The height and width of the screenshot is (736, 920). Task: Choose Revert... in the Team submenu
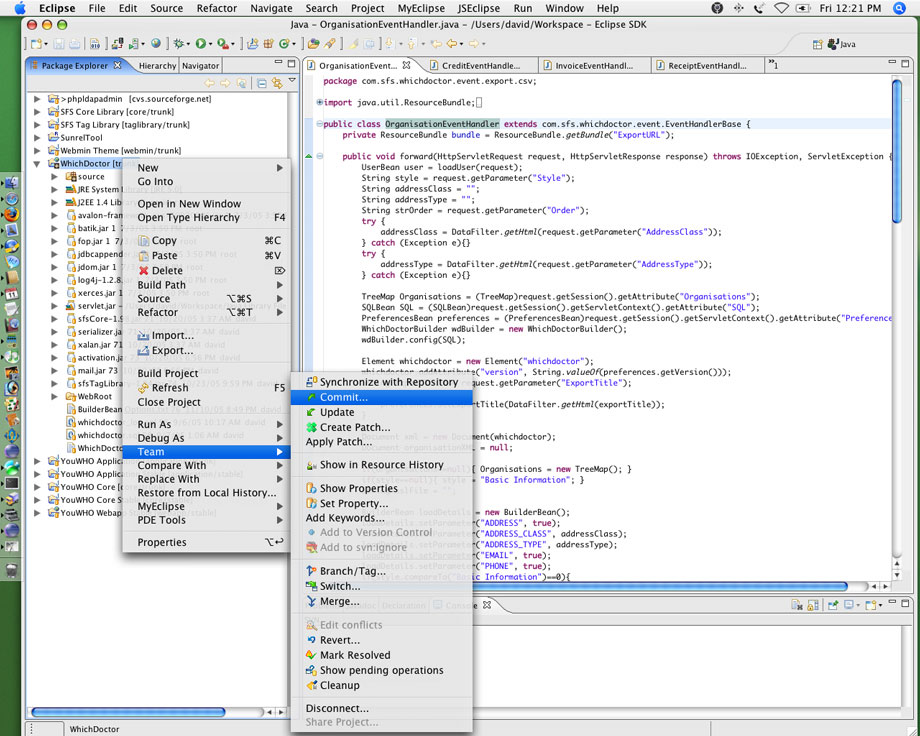tap(381, 640)
